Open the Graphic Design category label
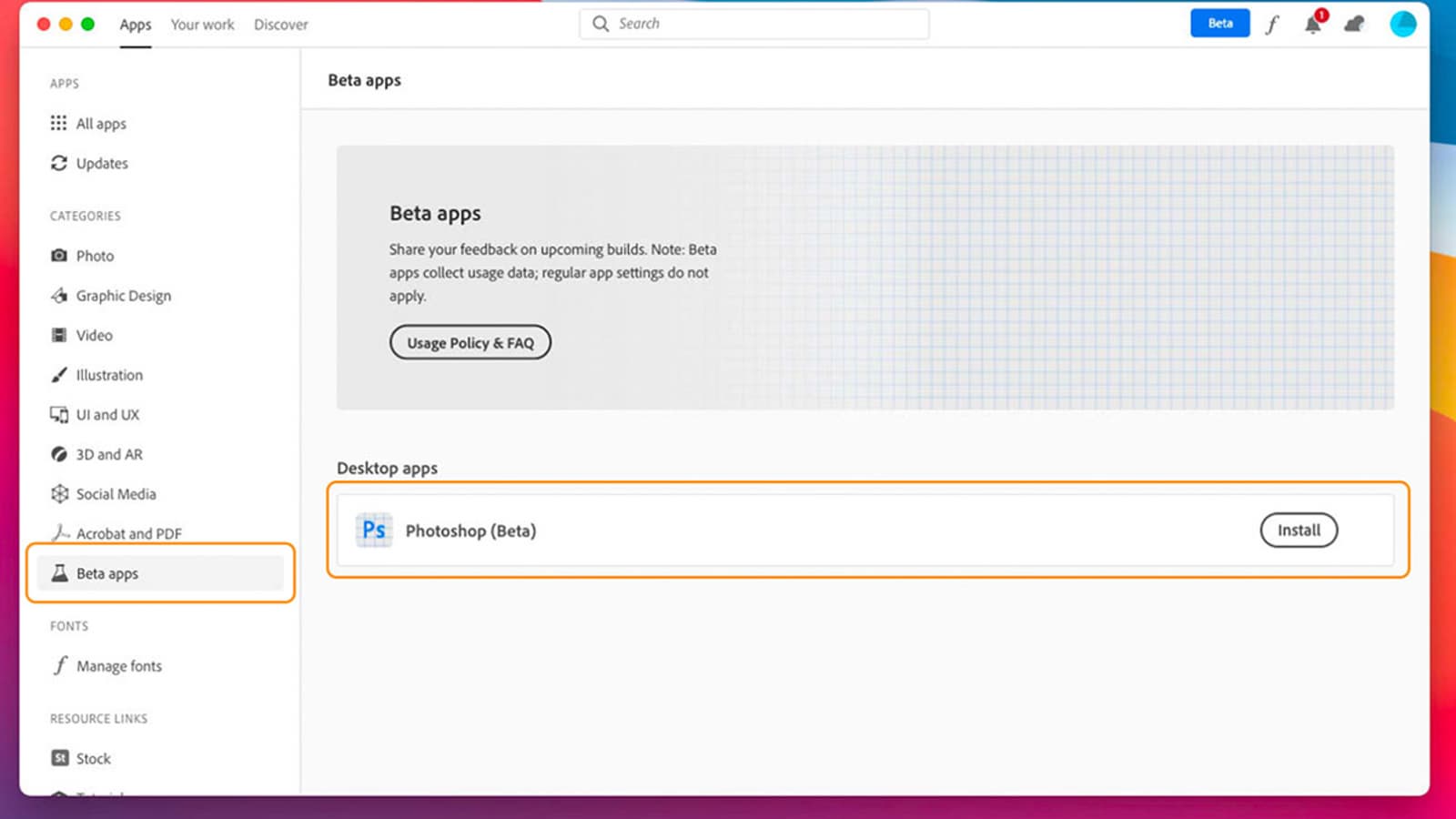Image resolution: width=1456 pixels, height=819 pixels. pos(124,296)
